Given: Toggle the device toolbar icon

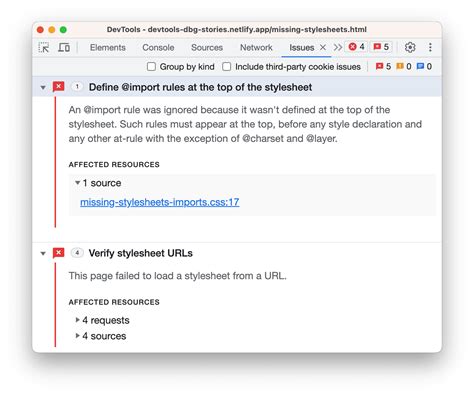Looking at the screenshot, I should pos(64,47).
